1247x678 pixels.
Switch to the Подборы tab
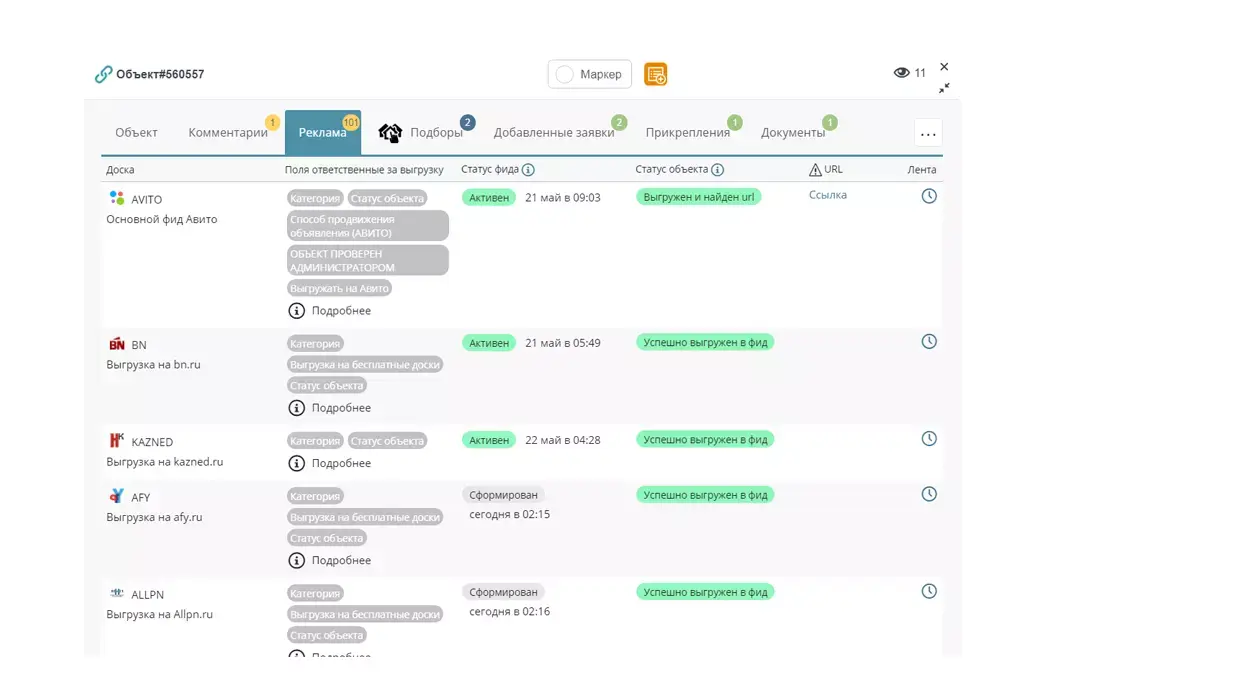pos(436,133)
